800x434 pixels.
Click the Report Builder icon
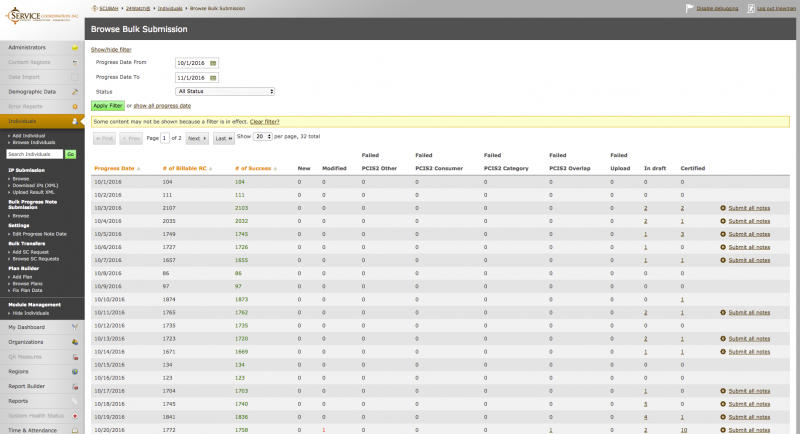tap(75, 387)
